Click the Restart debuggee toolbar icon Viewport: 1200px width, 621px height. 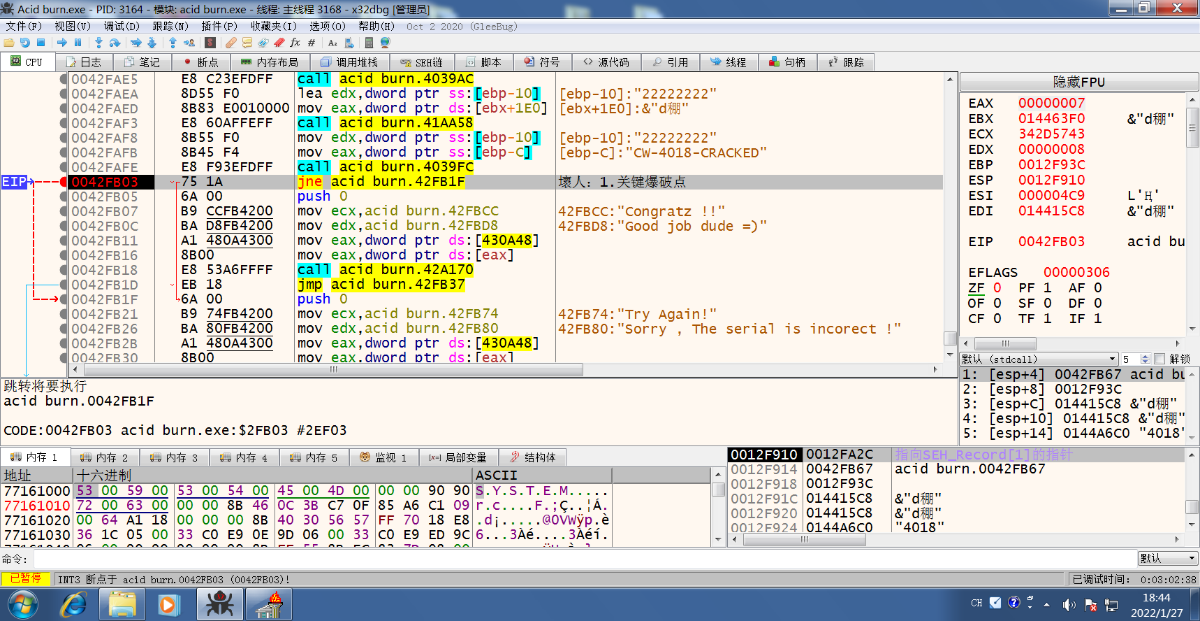25,43
